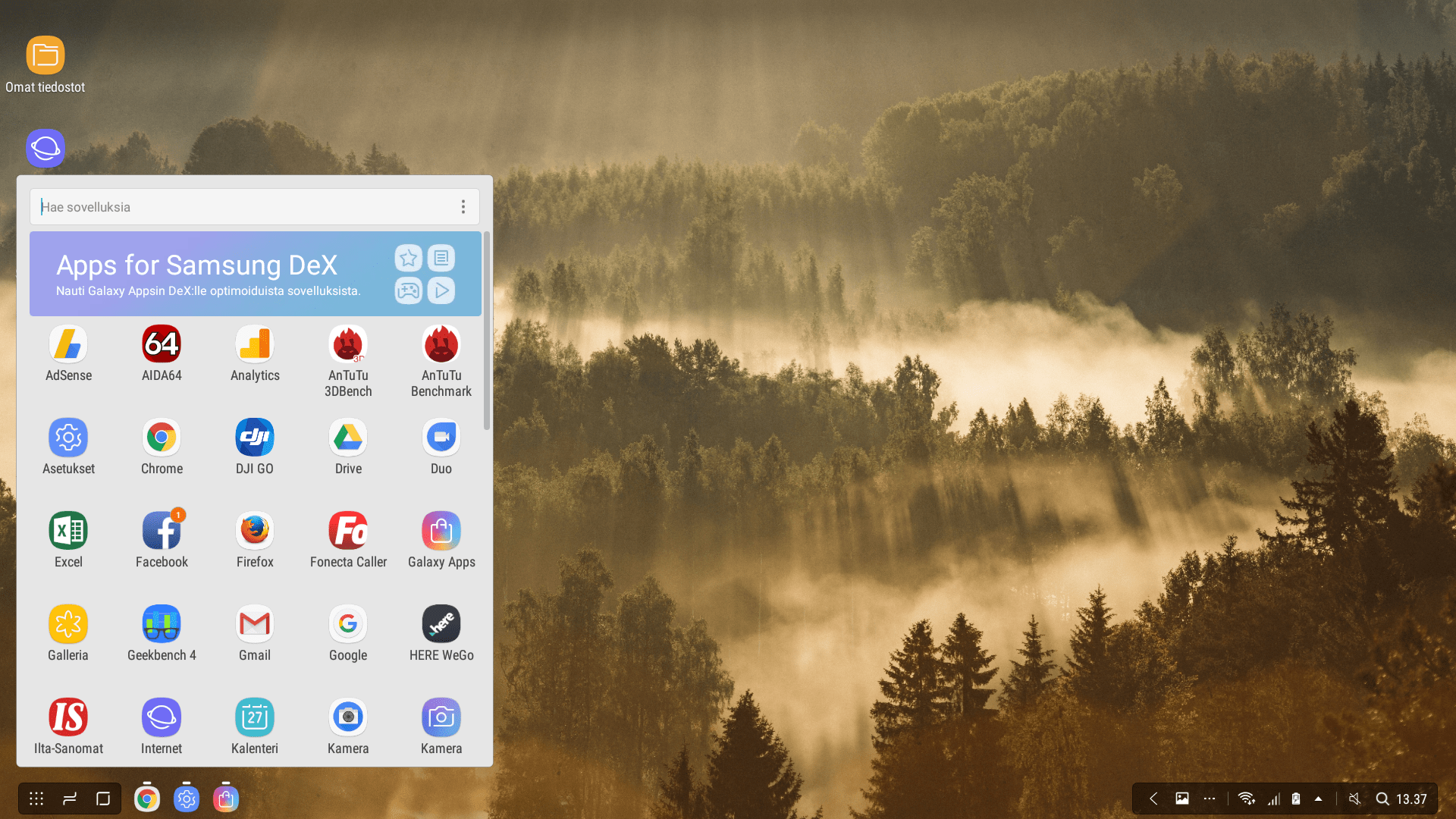This screenshot has width=1456, height=819.
Task: Focus the Hae sovelluksia search field
Action: click(x=243, y=207)
